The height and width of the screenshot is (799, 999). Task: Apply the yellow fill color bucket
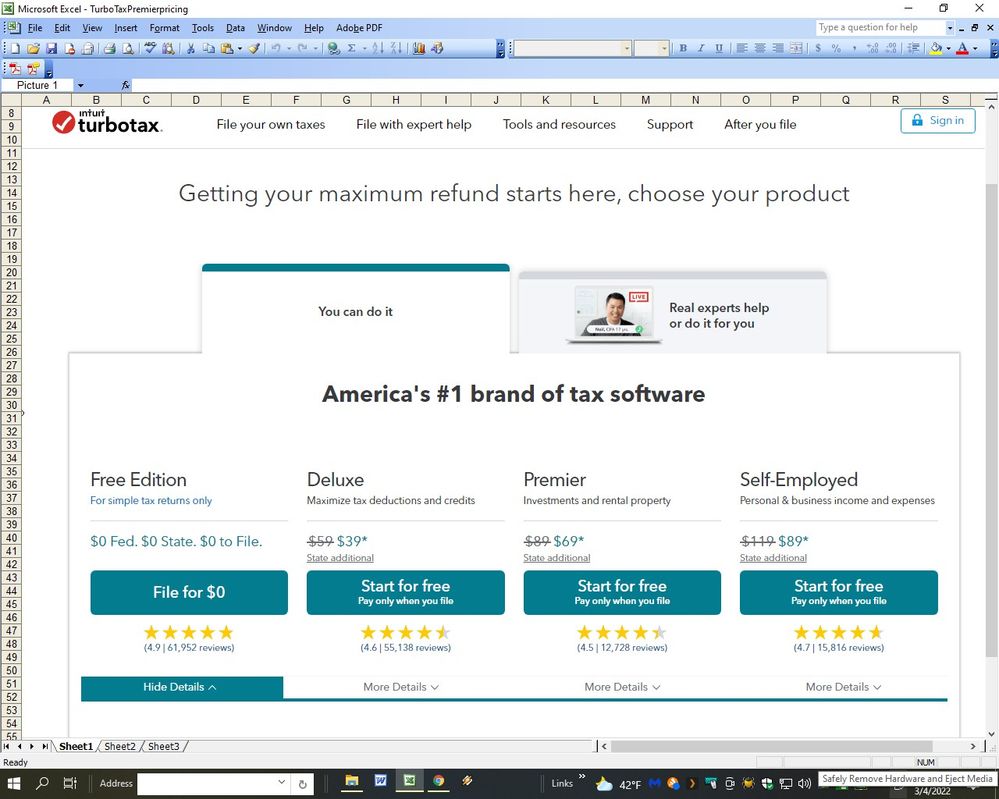(x=935, y=48)
